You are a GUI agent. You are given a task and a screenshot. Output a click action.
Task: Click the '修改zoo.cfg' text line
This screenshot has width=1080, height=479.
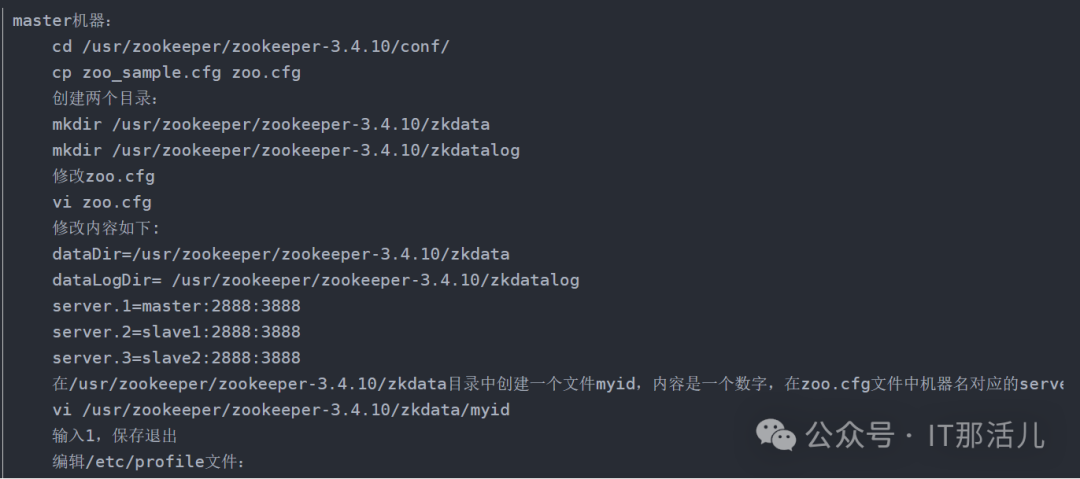(x=103, y=176)
